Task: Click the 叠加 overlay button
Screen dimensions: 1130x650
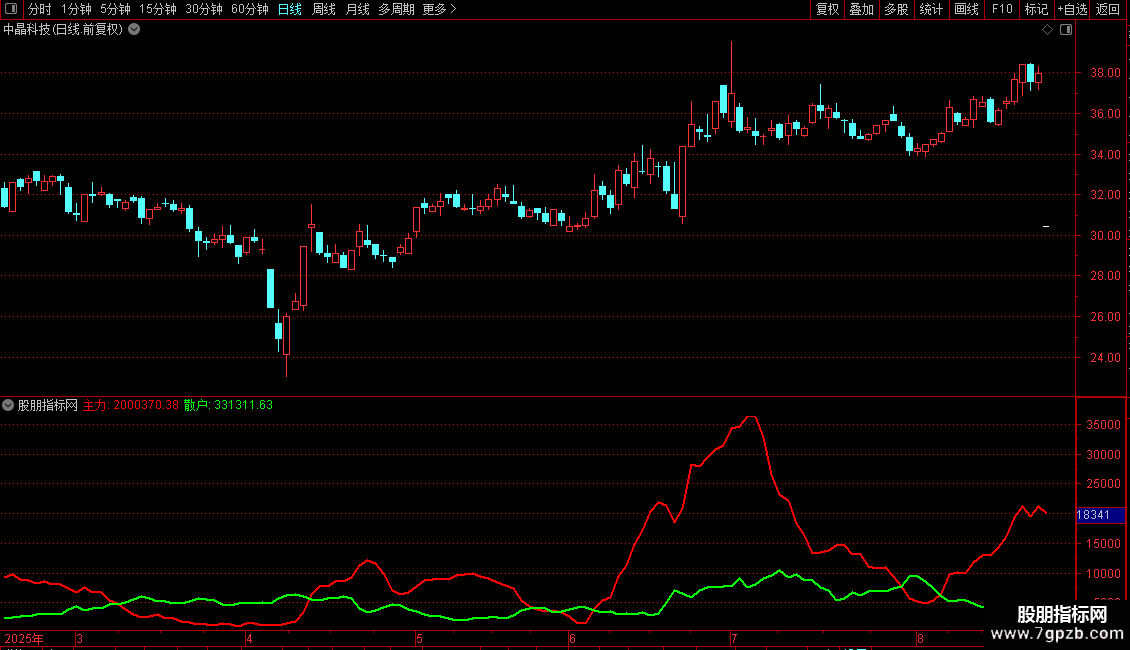Action: click(861, 9)
